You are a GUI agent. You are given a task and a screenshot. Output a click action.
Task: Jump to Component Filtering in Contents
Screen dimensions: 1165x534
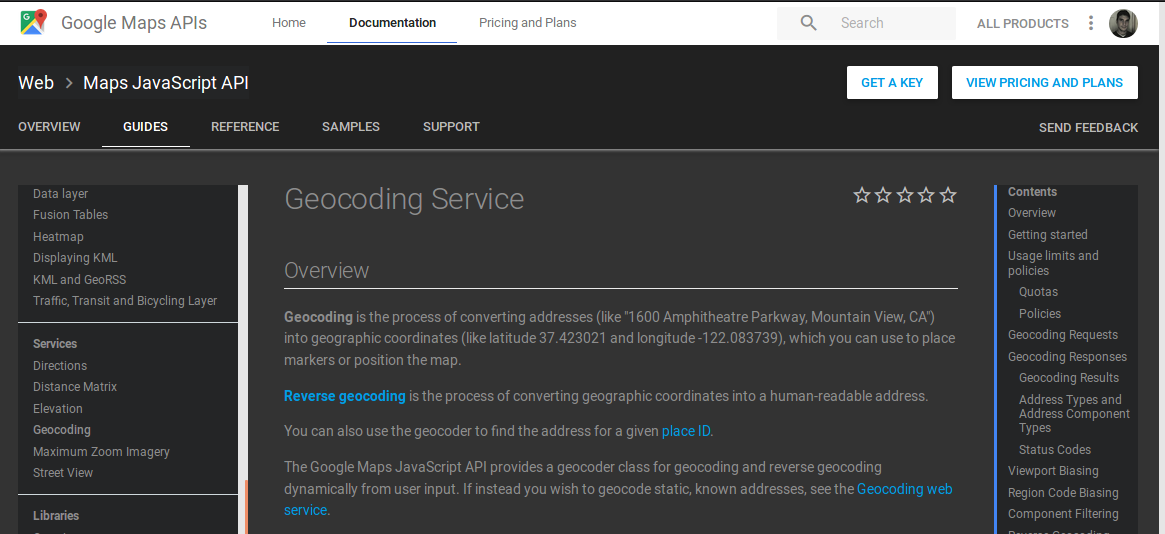pyautogui.click(x=1062, y=514)
